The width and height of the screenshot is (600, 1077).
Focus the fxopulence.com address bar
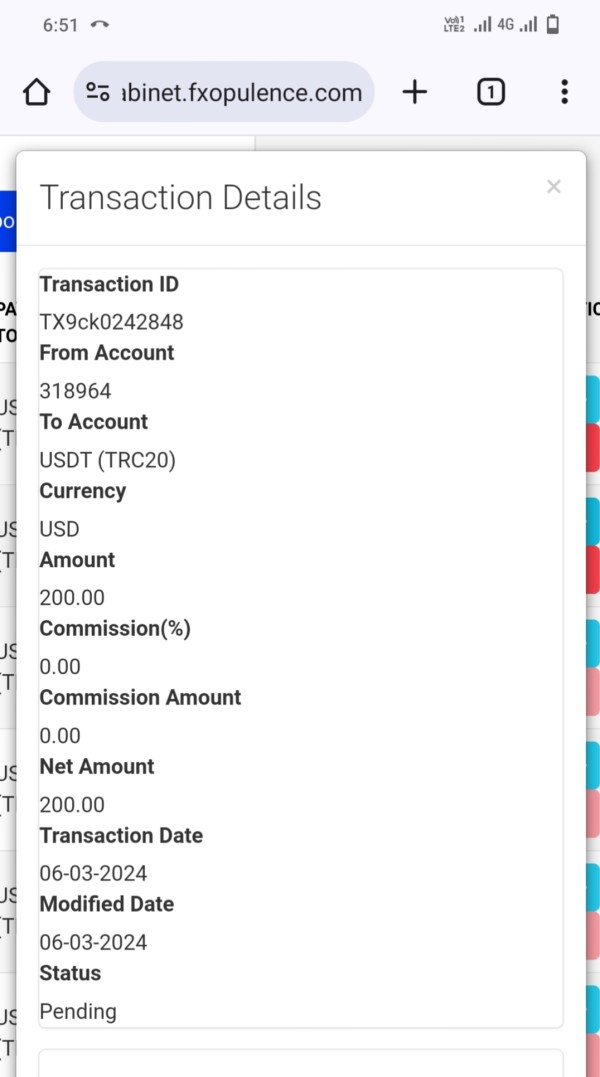pyautogui.click(x=240, y=93)
